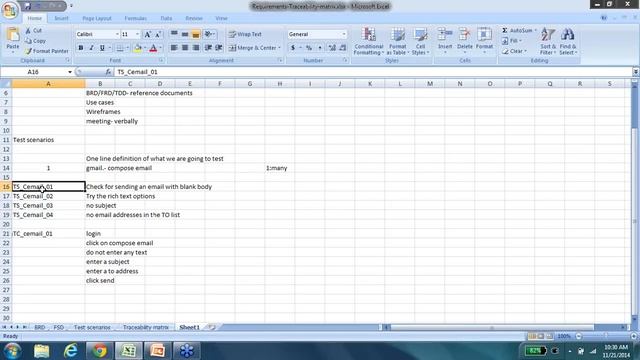Click the Grow Font icon
The height and width of the screenshot is (360, 640).
tap(147, 35)
